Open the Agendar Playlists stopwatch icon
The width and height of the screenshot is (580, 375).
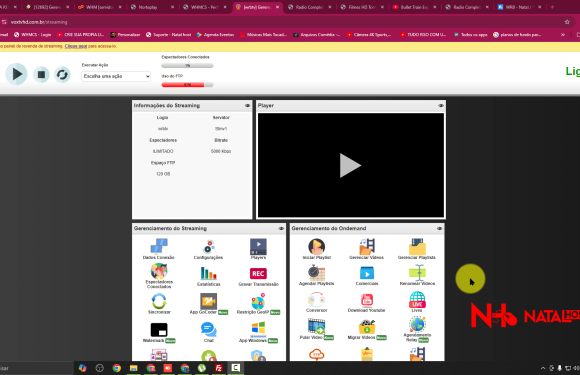[317, 273]
